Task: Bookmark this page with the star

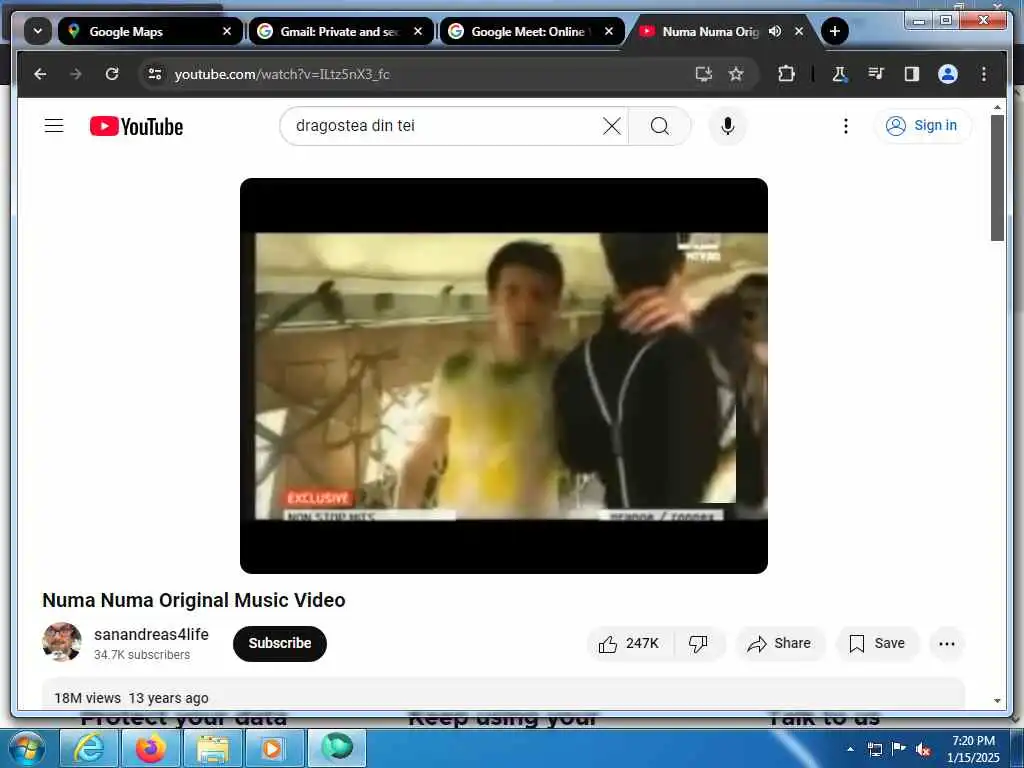Action: (x=736, y=74)
